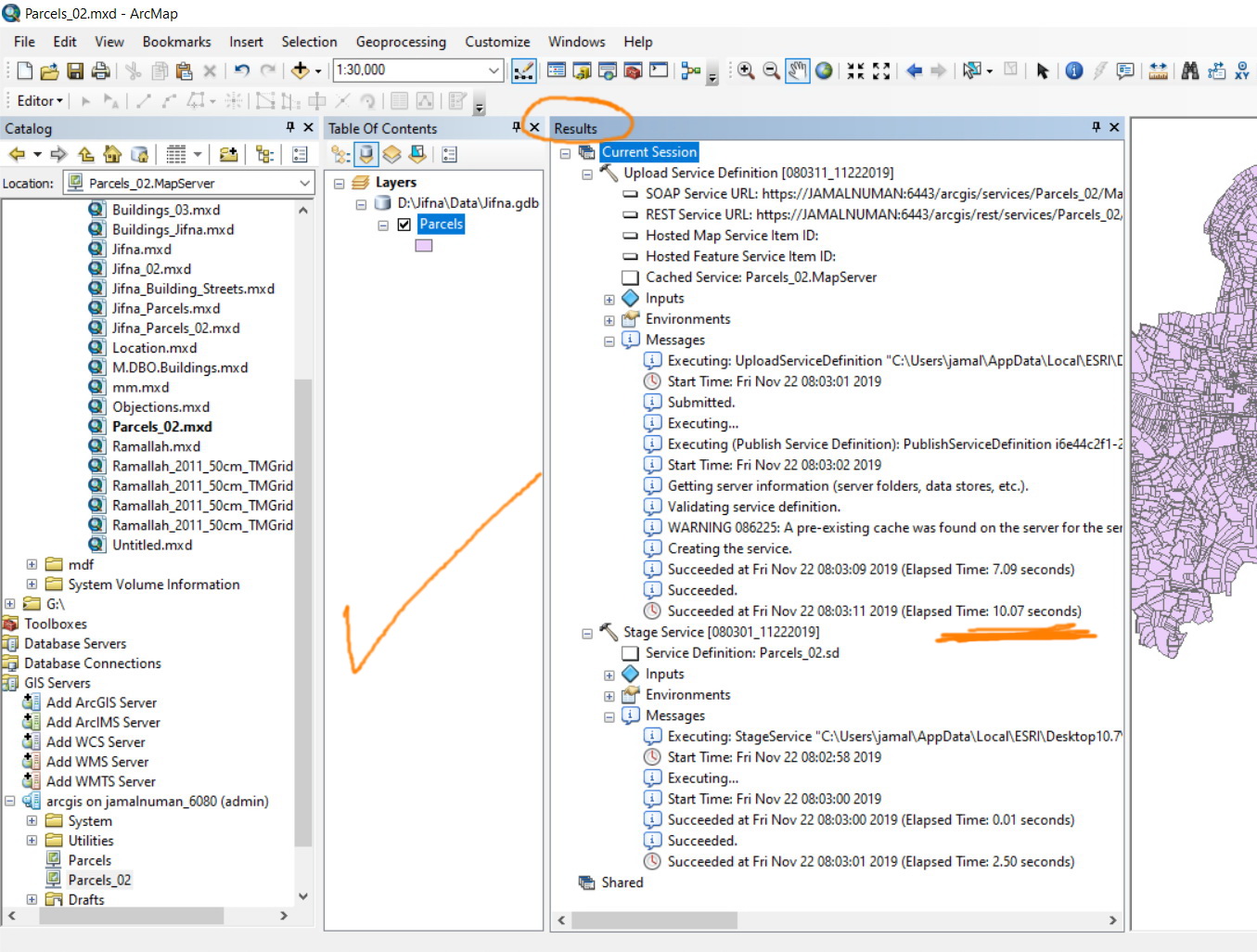Open the Geoprocessing menu
Screen dimensions: 1257x952
[x=401, y=42]
